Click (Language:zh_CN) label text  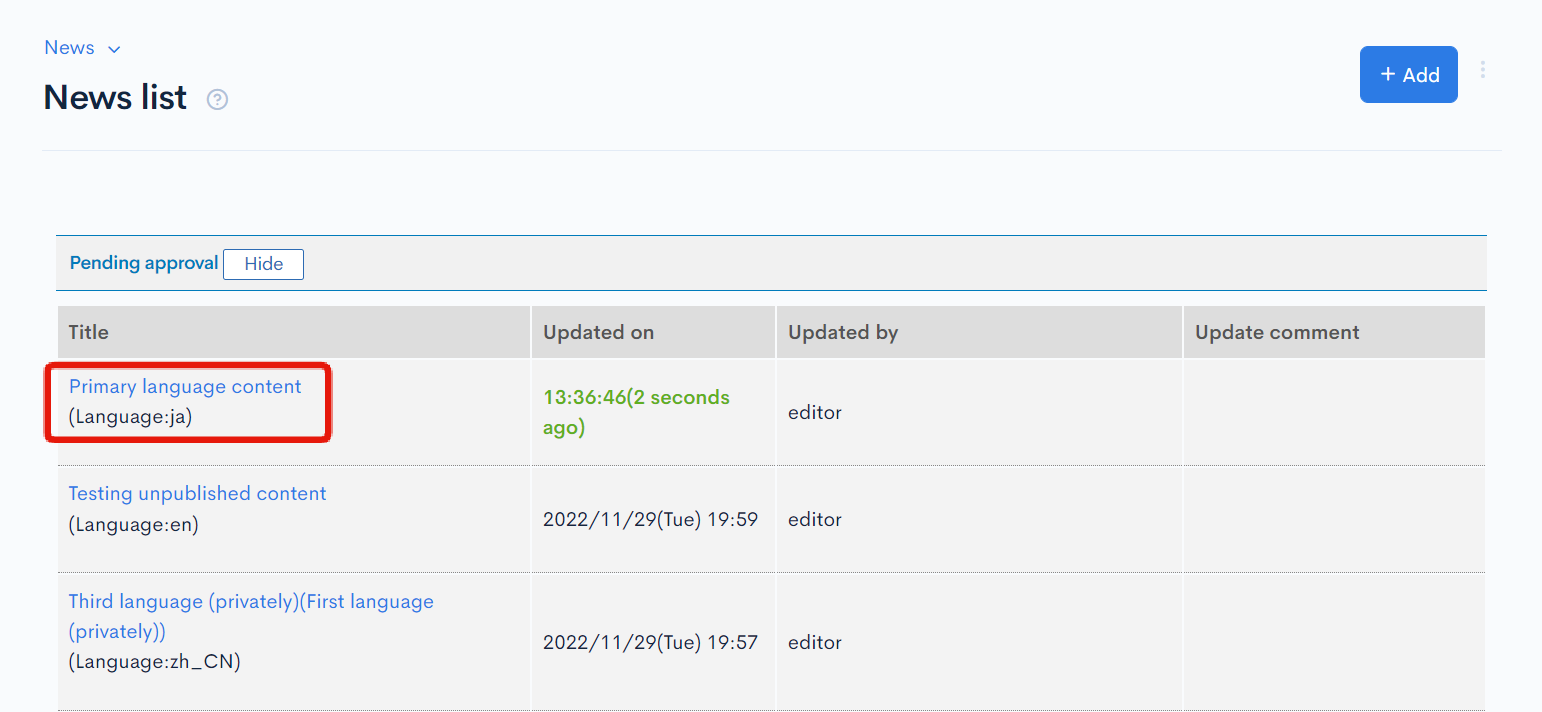pyautogui.click(x=154, y=662)
